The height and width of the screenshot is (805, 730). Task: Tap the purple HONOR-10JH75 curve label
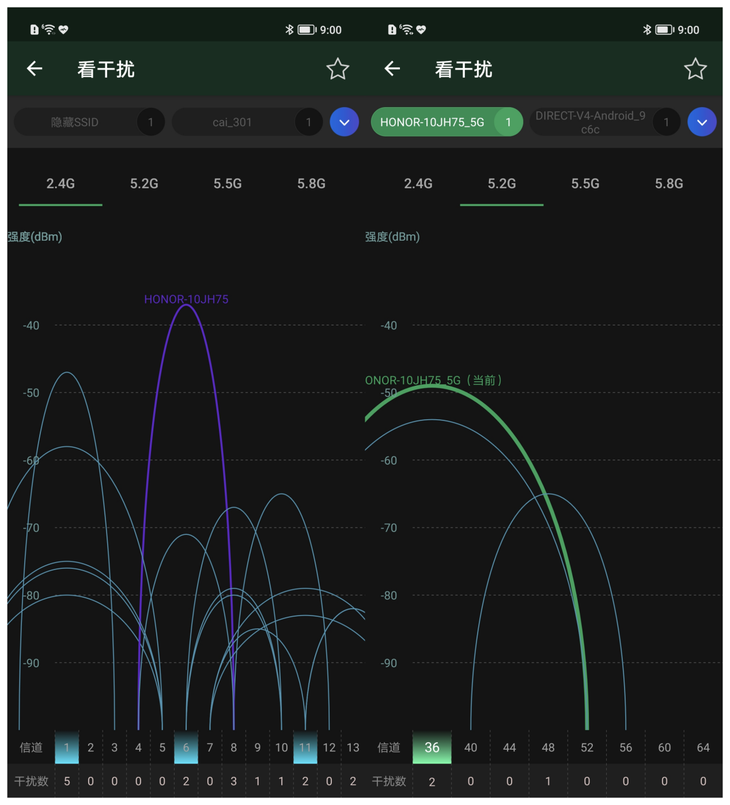coord(186,299)
